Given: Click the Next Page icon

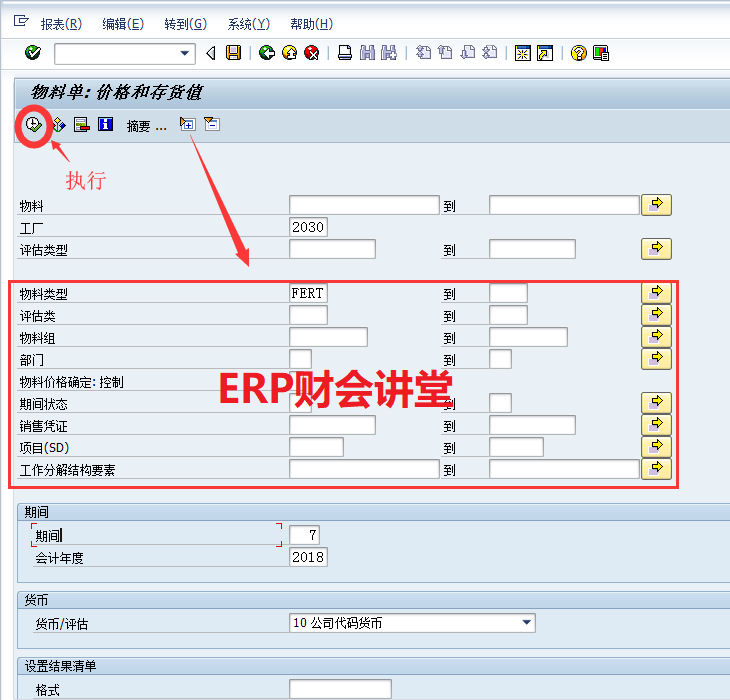Looking at the screenshot, I should [467, 53].
